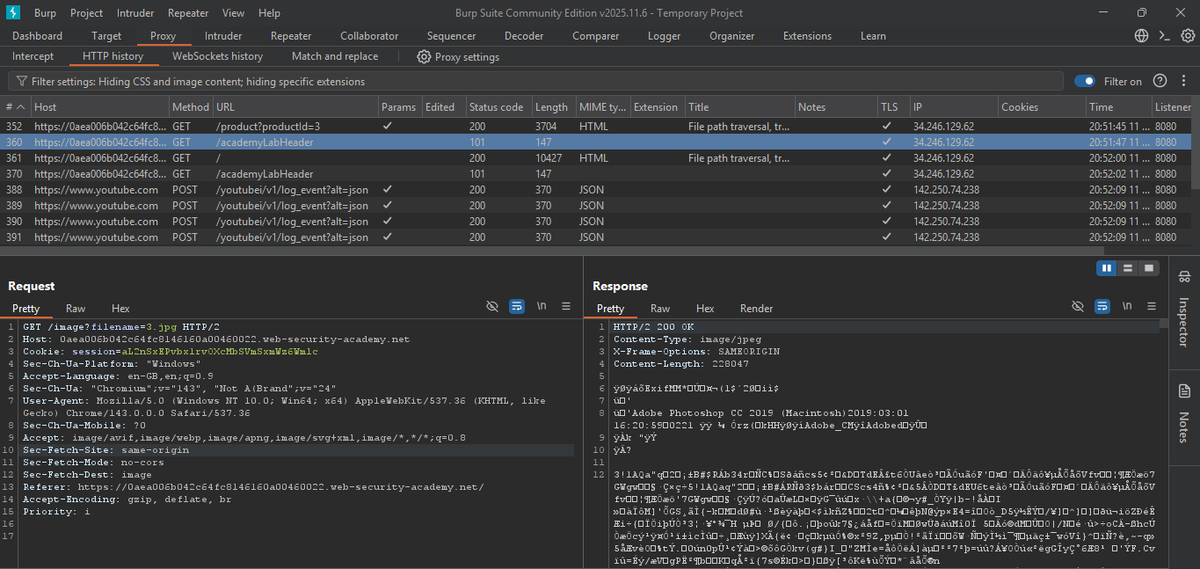
Task: Select stacked layout for the message editors
Action: (1128, 268)
